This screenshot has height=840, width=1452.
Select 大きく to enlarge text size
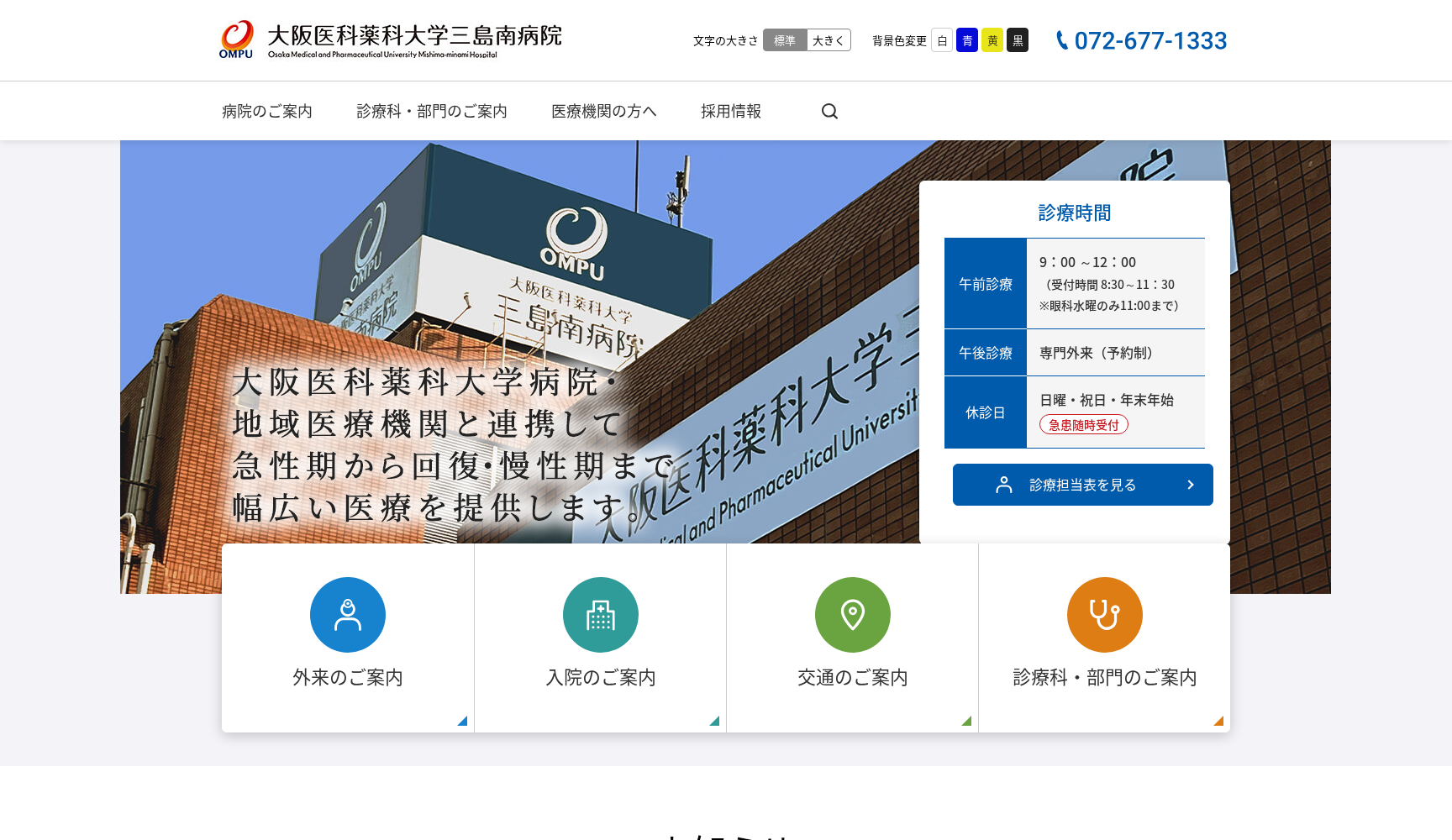click(x=828, y=39)
